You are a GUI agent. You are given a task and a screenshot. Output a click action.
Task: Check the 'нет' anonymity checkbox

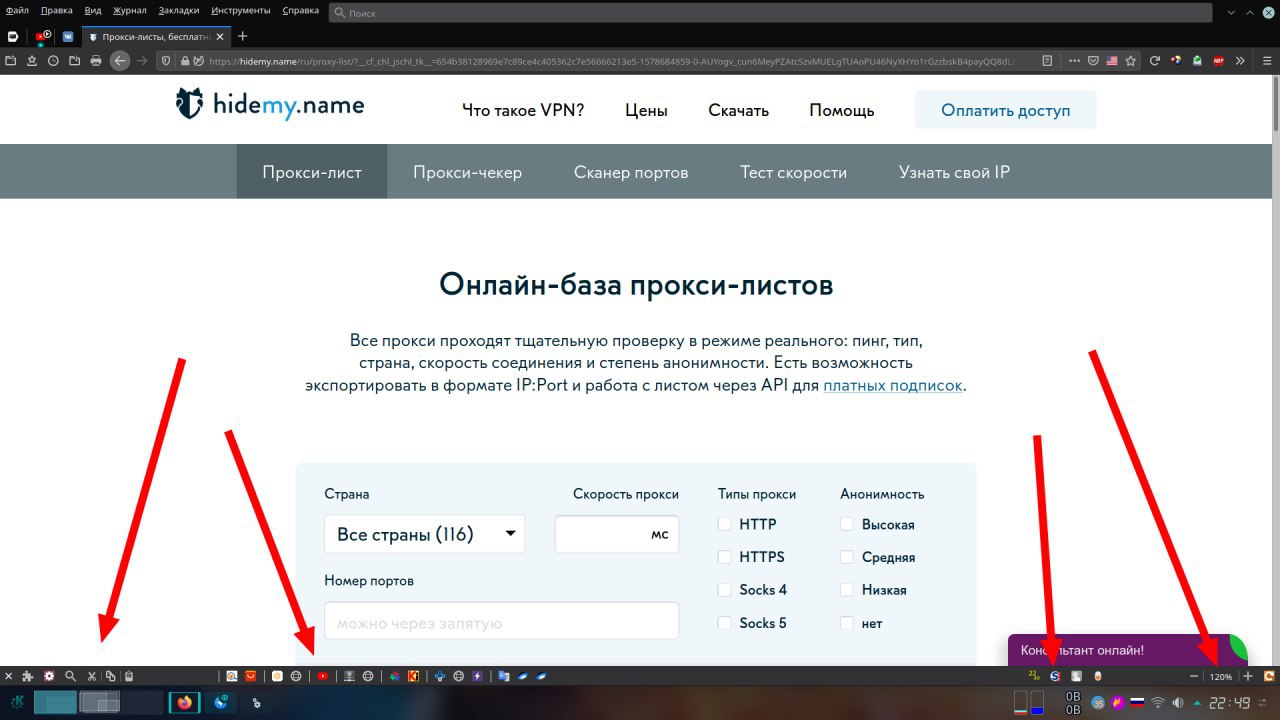847,623
